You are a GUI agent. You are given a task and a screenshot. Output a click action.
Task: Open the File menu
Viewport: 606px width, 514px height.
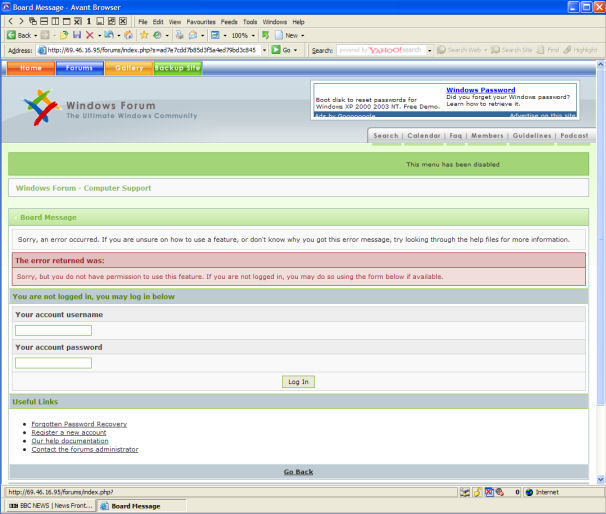point(143,22)
